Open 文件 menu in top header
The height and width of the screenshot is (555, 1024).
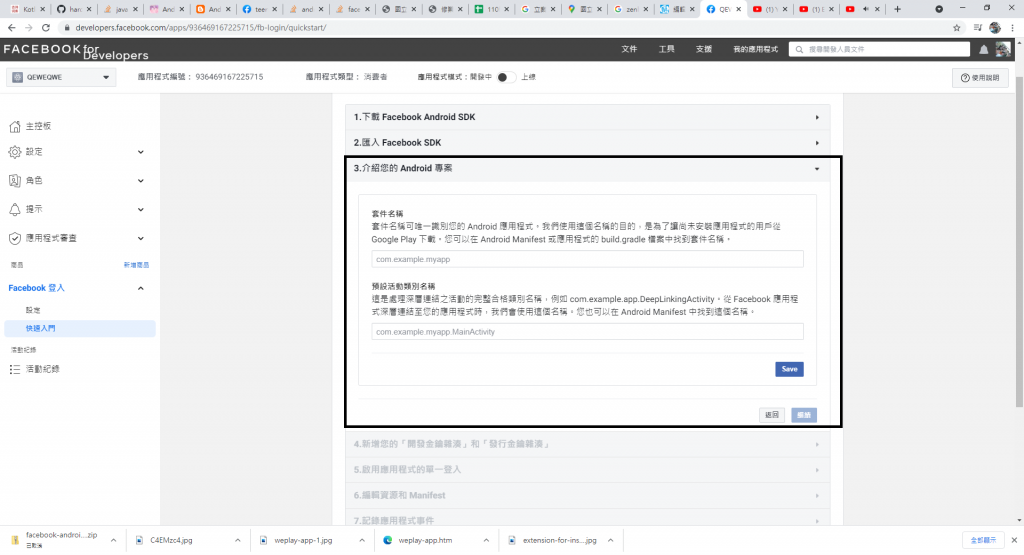(629, 50)
